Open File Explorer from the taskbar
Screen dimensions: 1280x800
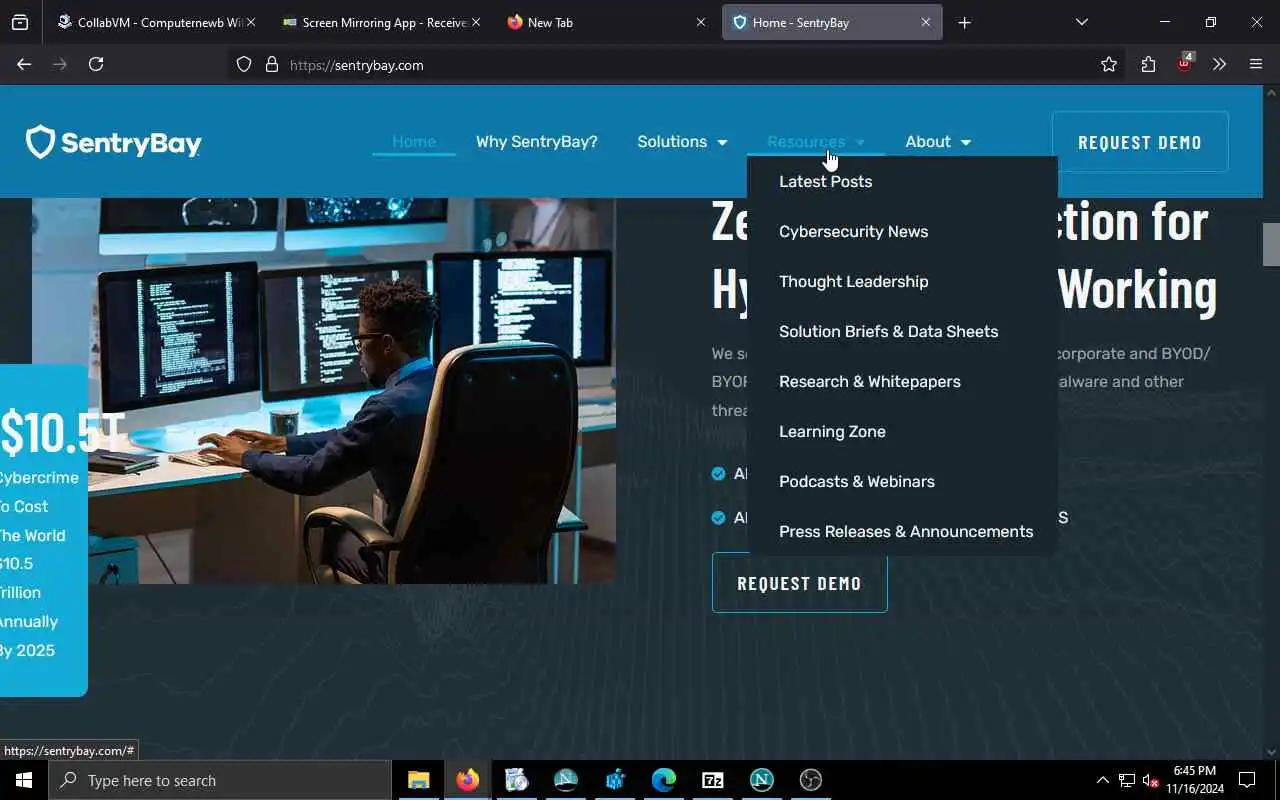pyautogui.click(x=418, y=780)
